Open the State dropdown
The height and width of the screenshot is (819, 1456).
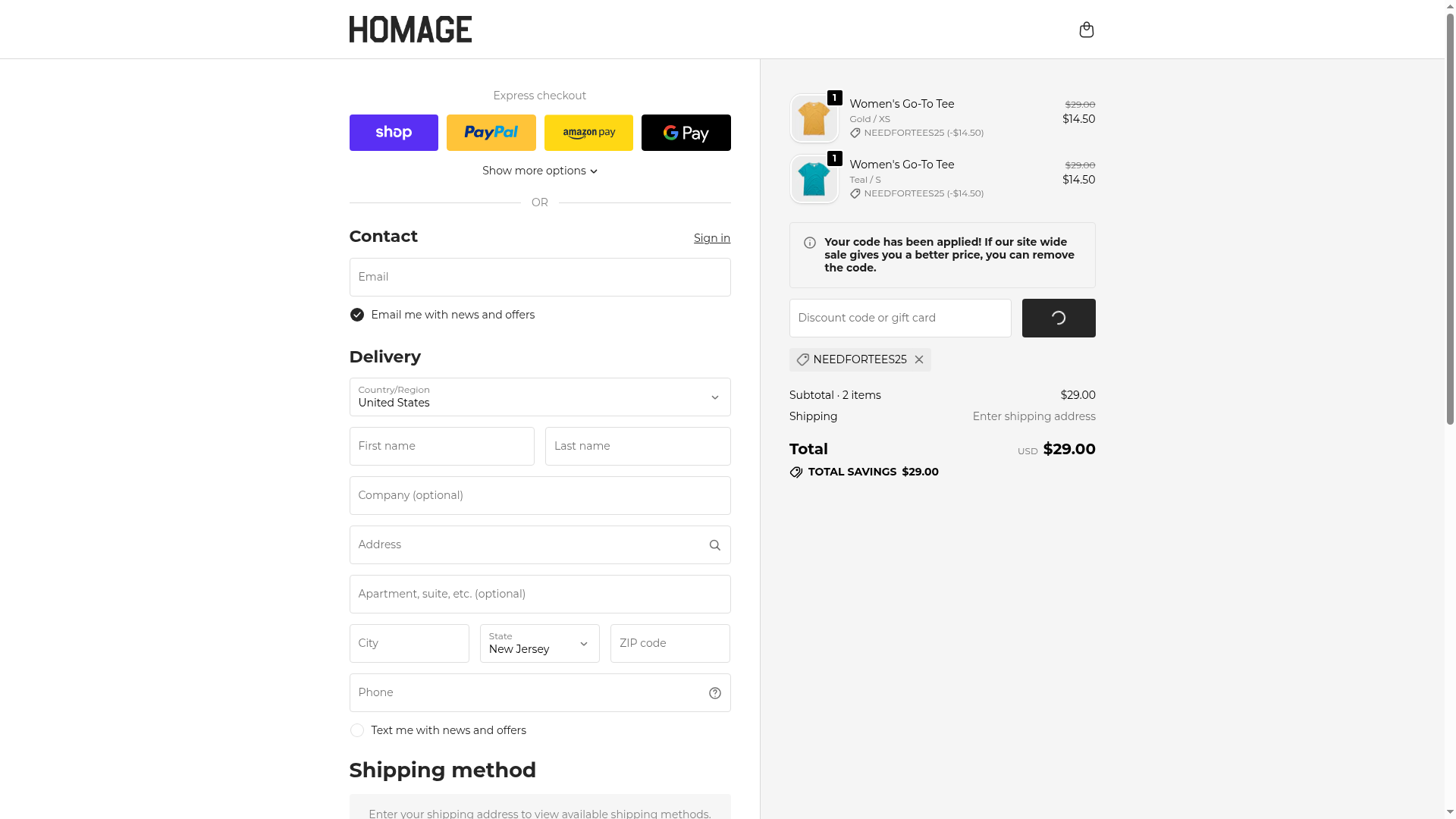tap(539, 643)
